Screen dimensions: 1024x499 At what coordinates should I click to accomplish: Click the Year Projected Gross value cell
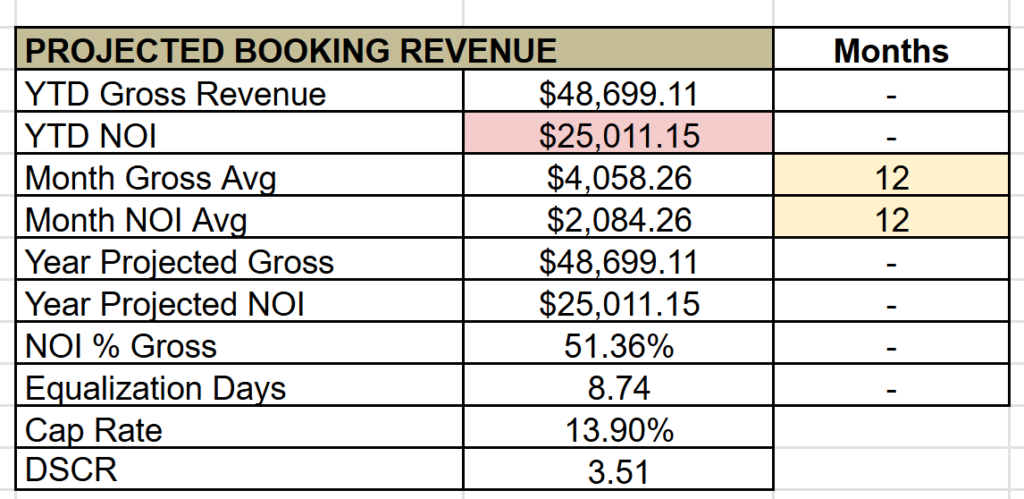(618, 262)
